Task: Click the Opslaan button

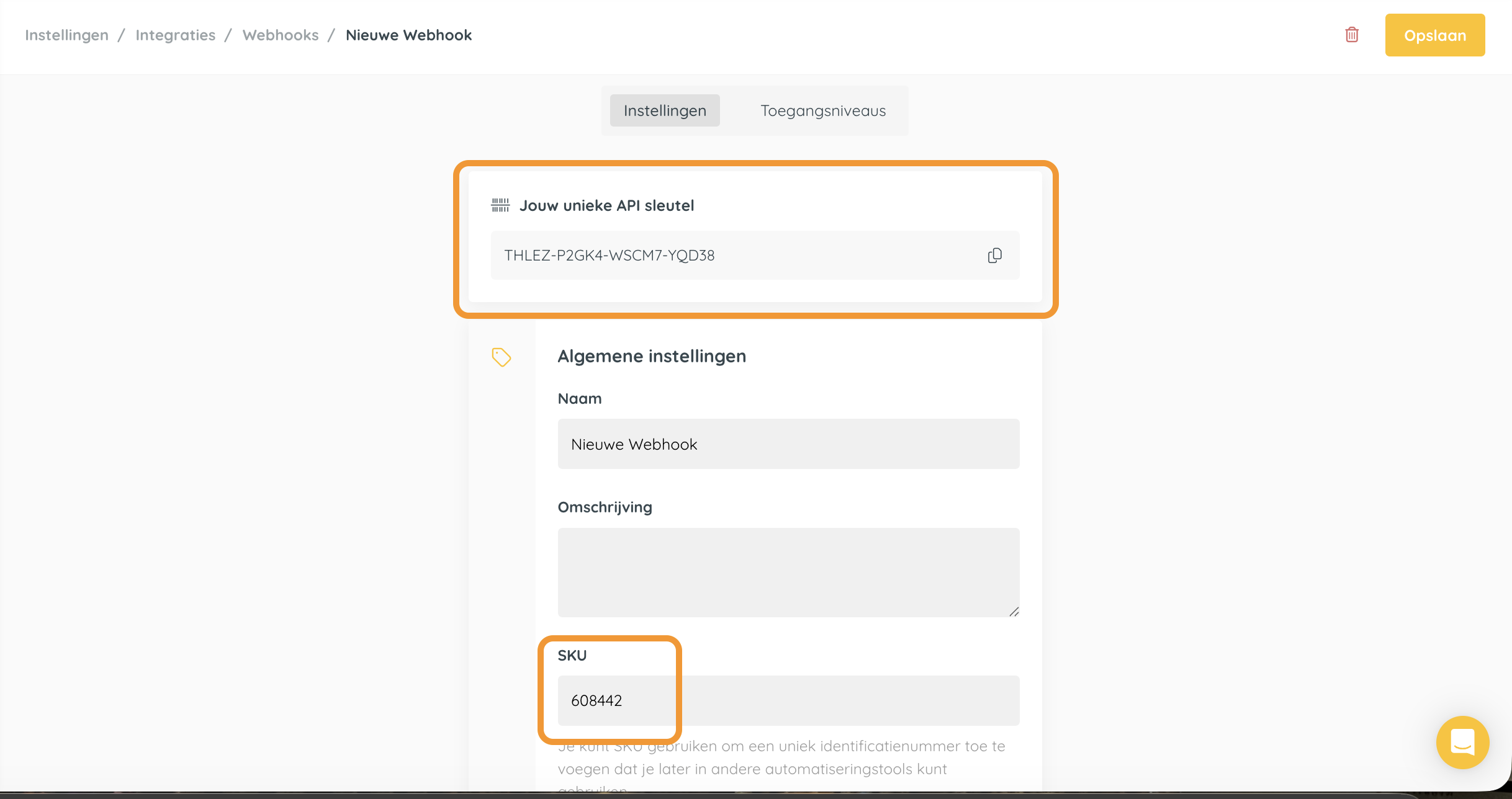Action: 1434,35
